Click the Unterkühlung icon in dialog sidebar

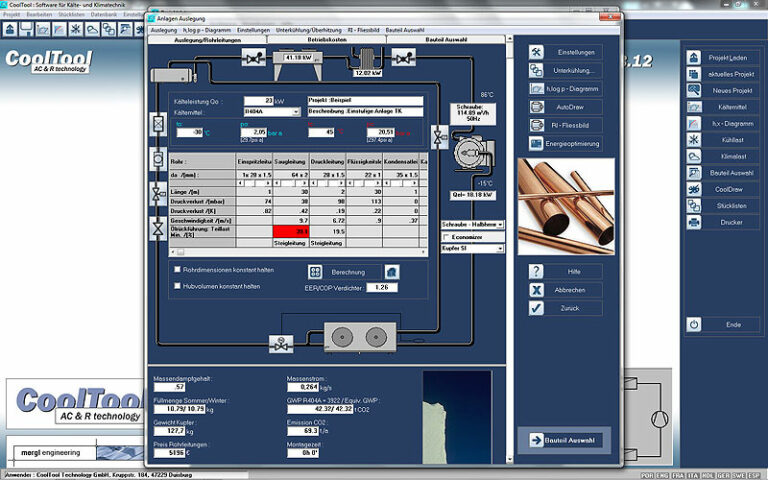pos(536,71)
